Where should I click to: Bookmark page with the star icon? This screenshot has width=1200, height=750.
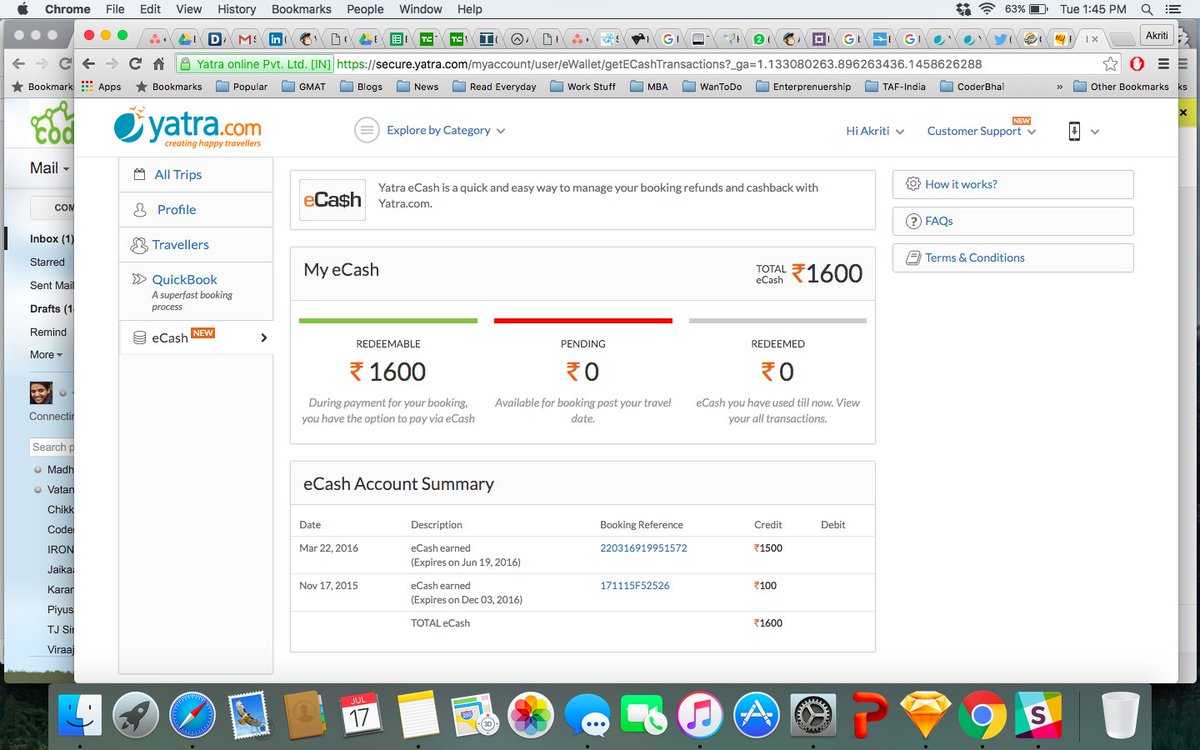pyautogui.click(x=1110, y=63)
